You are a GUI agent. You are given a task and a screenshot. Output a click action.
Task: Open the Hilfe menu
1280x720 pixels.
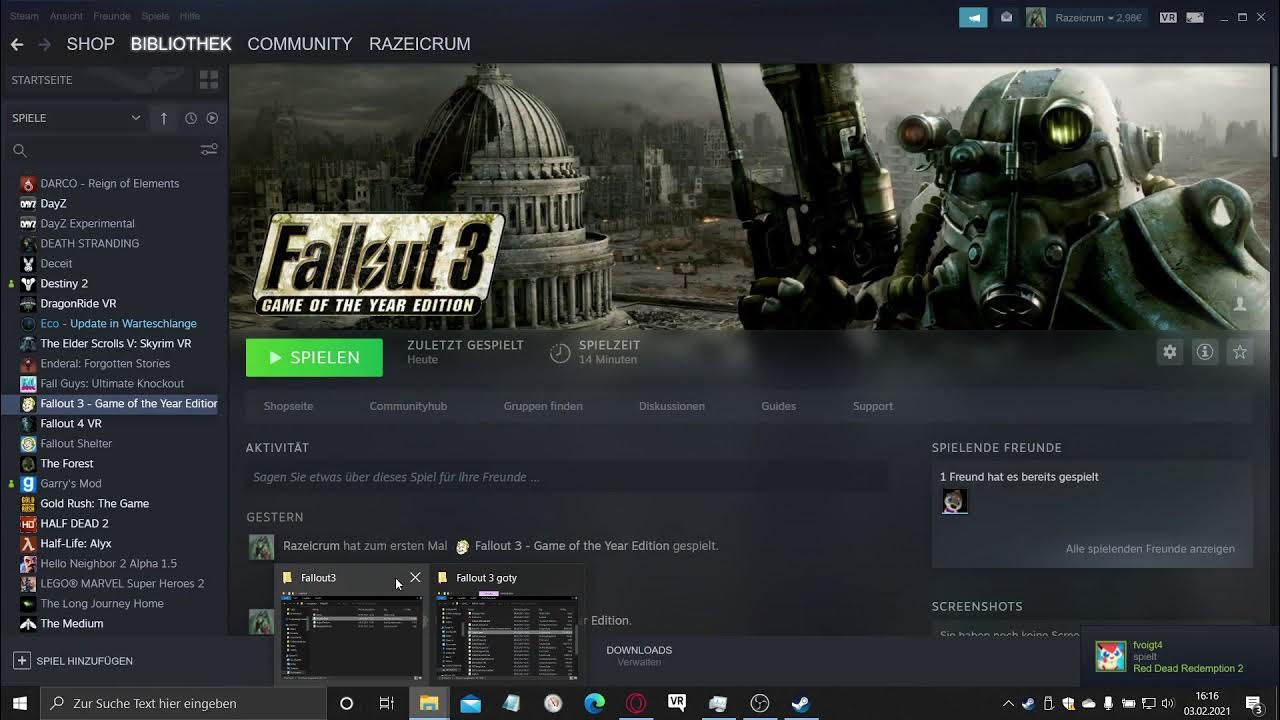(190, 16)
